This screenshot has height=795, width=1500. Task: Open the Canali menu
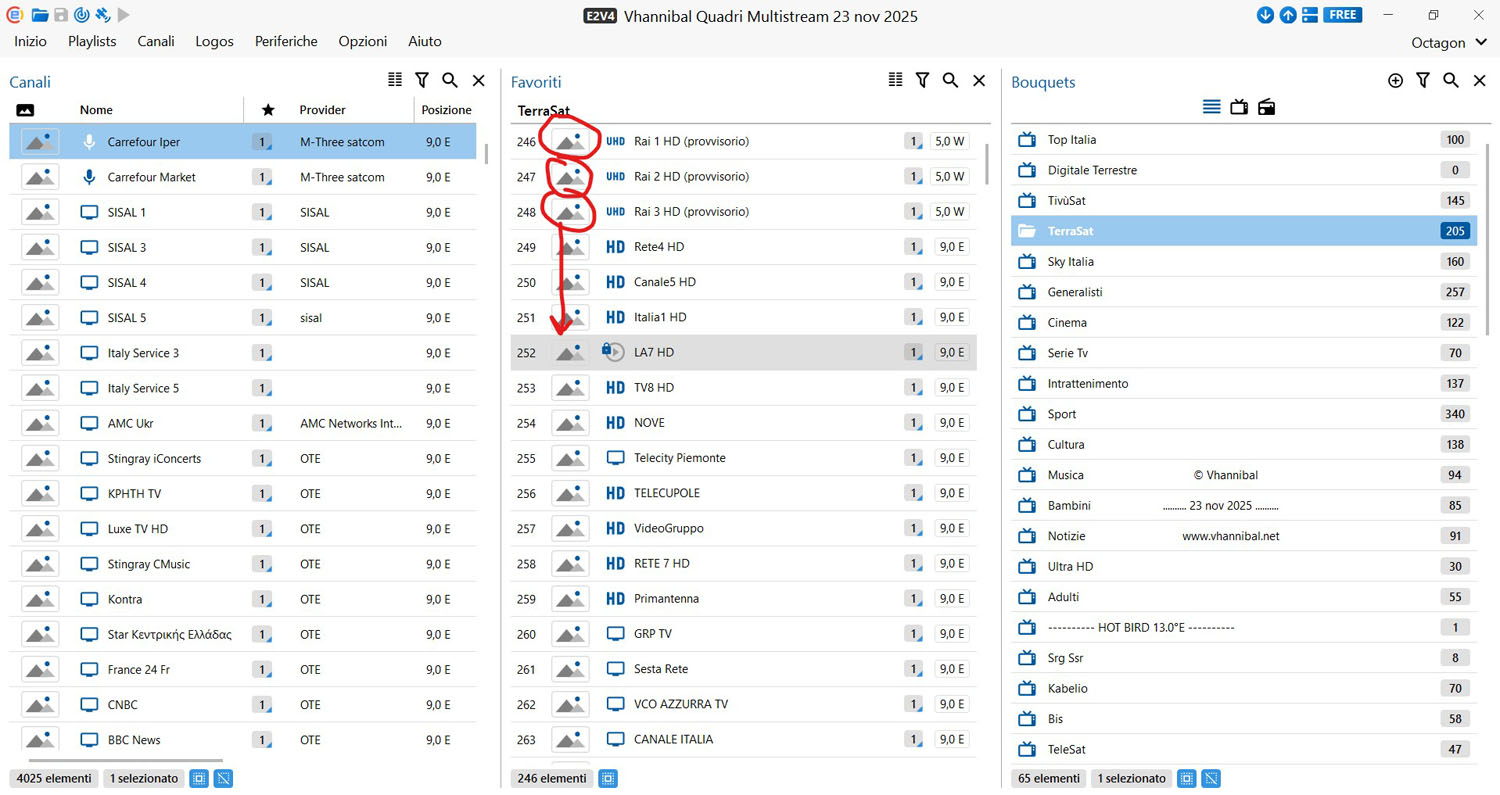coord(156,41)
